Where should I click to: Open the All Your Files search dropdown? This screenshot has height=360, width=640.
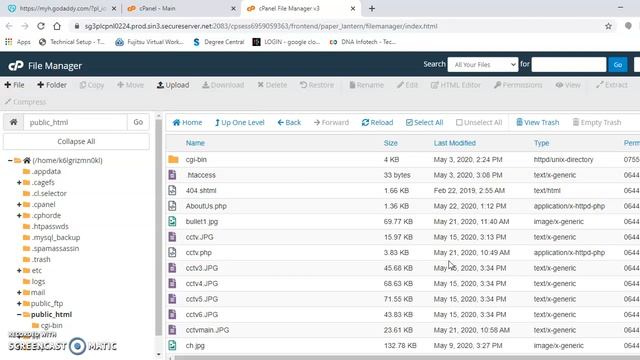tap(483, 64)
